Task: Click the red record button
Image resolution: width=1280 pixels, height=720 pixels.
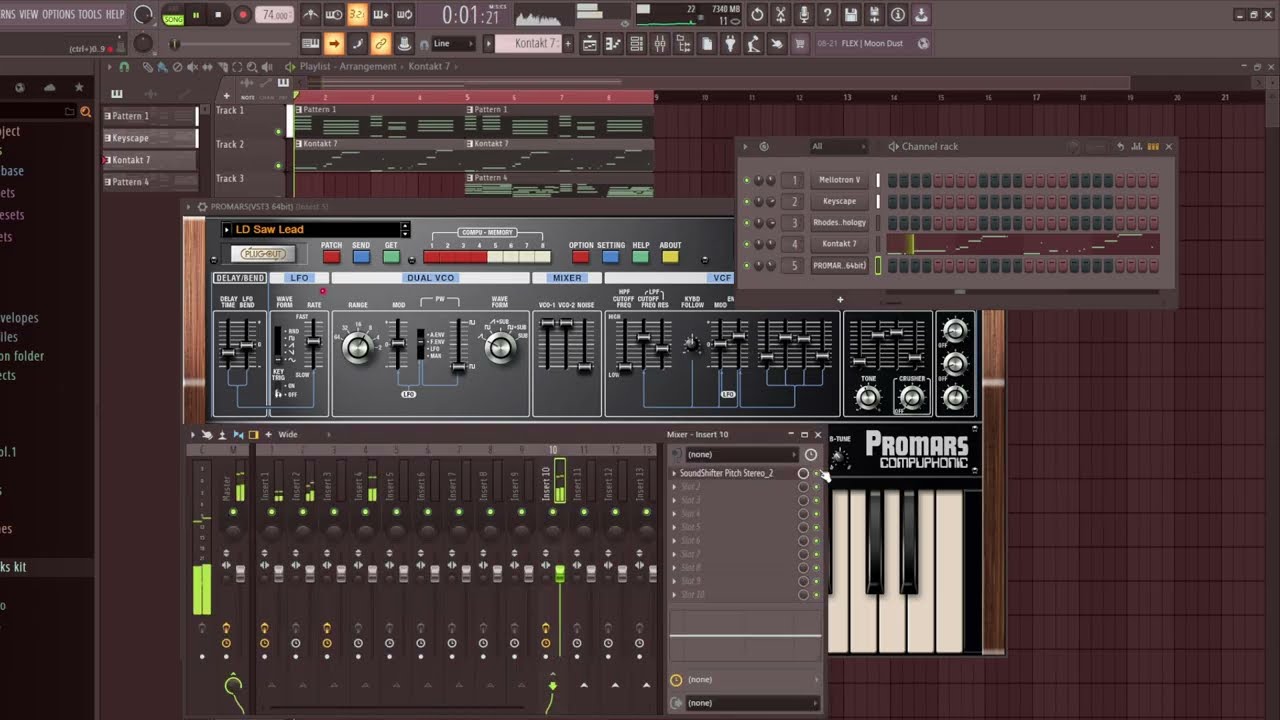Action: (242, 15)
